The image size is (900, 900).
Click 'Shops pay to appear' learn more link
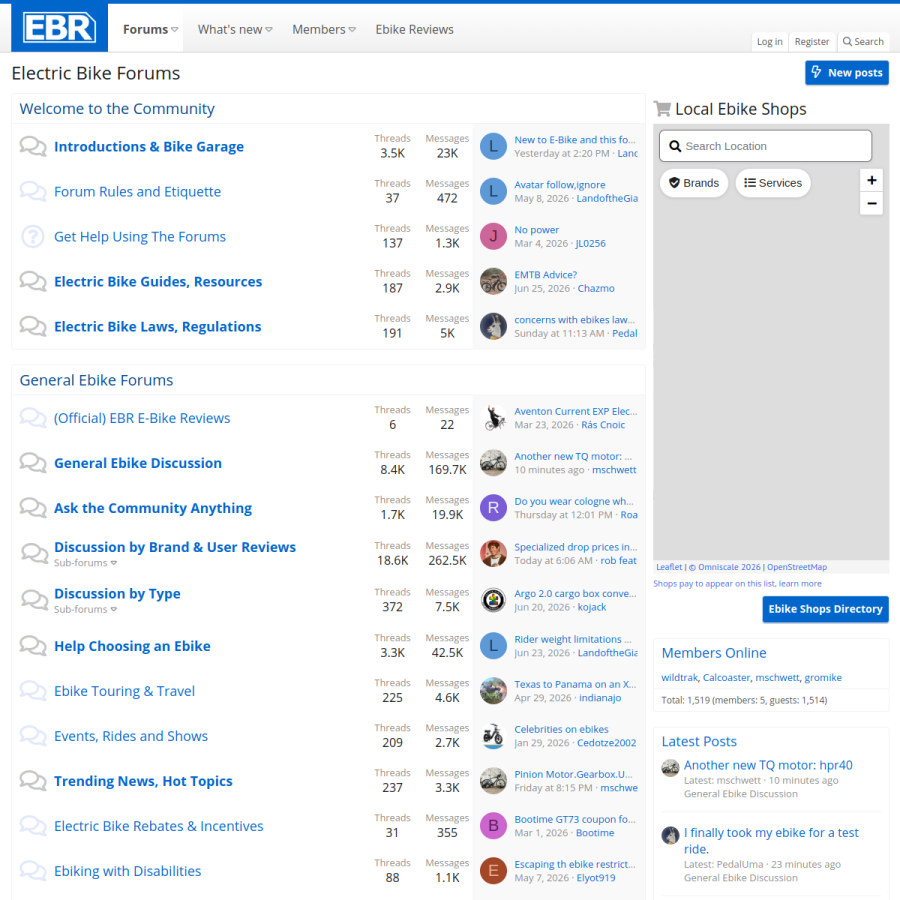click(x=737, y=584)
